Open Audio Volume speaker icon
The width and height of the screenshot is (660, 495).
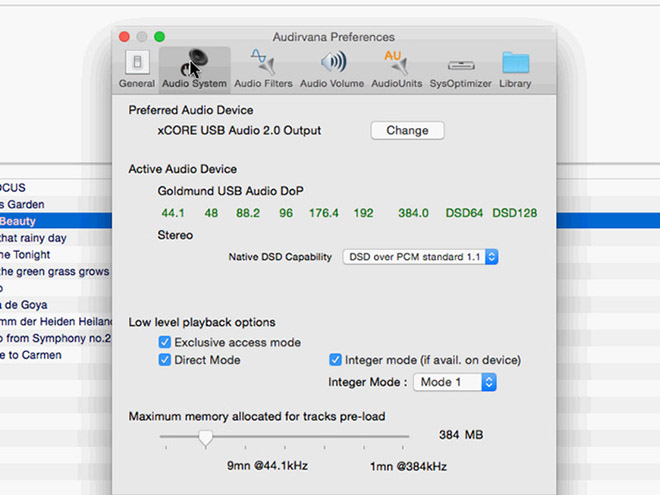click(333, 62)
